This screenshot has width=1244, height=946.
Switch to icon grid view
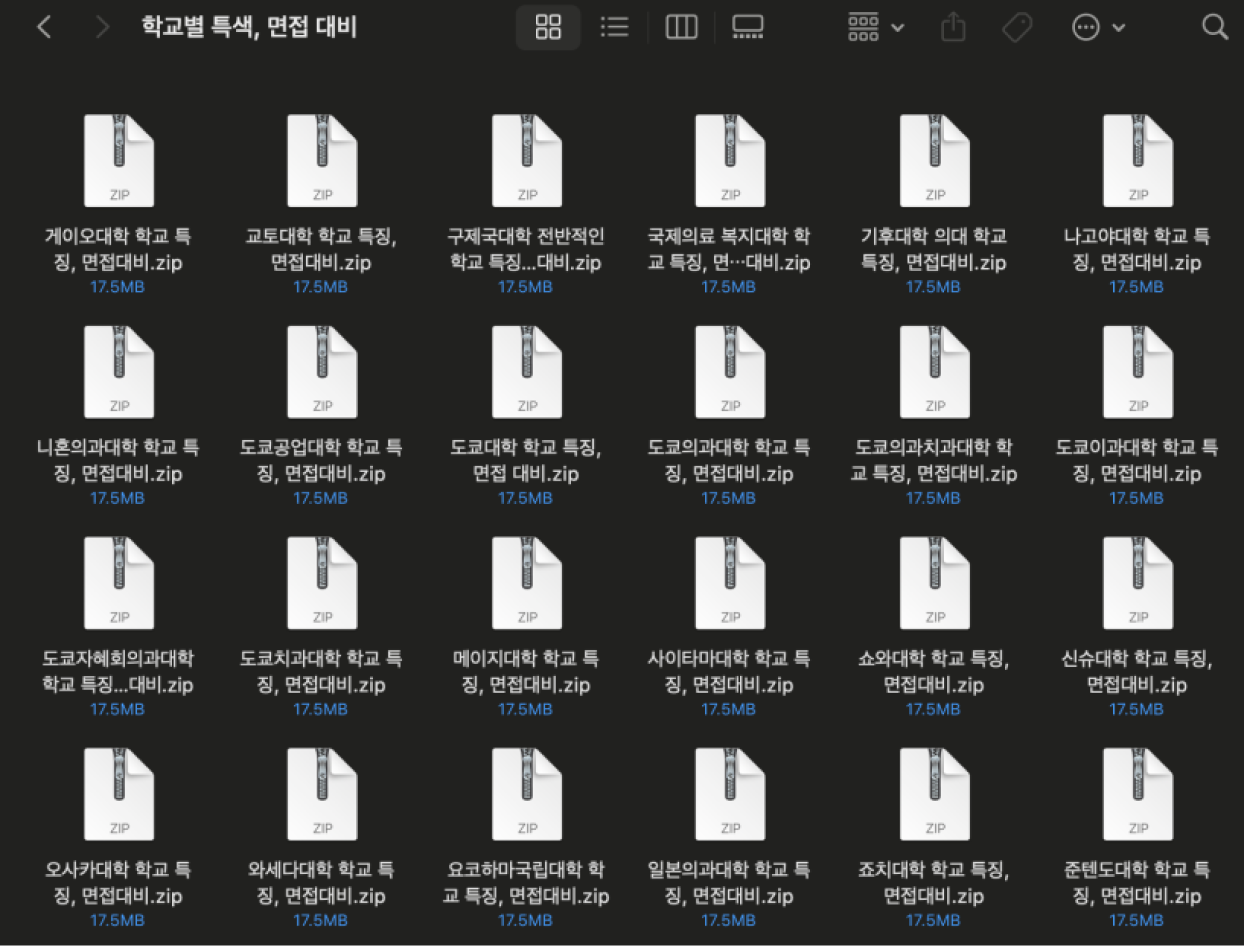[x=548, y=27]
